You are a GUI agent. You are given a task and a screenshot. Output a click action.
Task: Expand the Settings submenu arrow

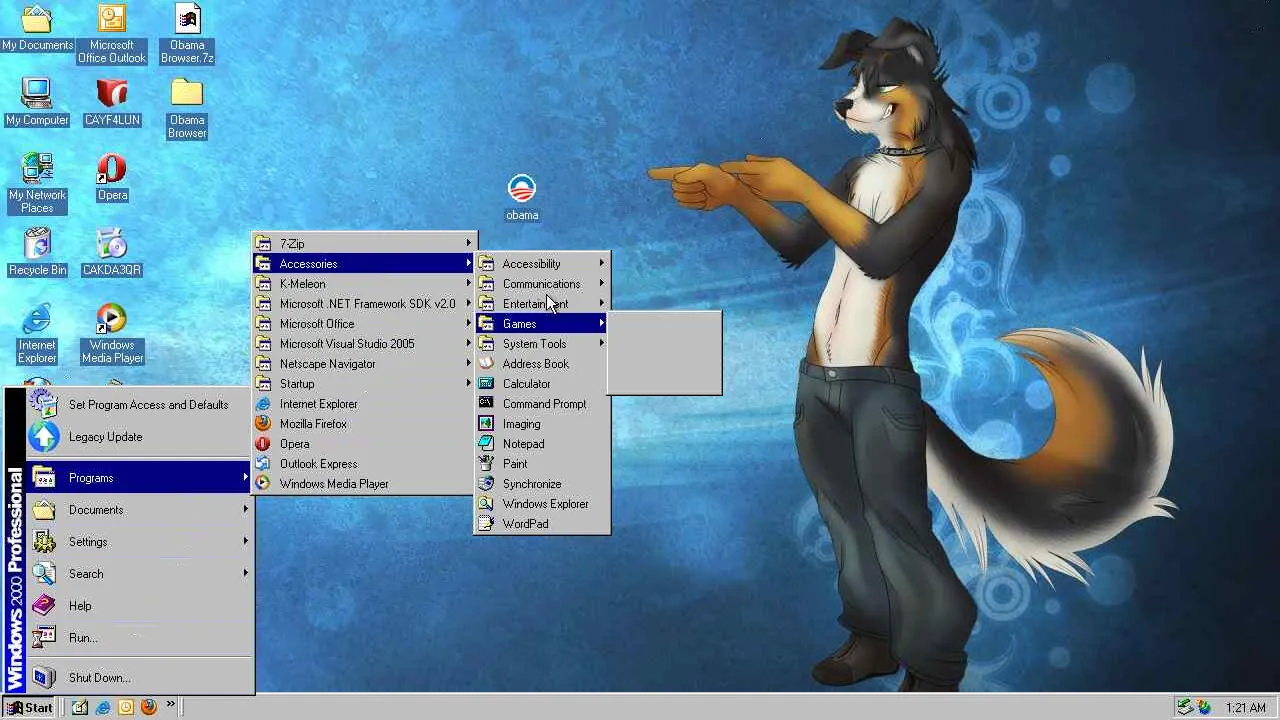tap(245, 542)
